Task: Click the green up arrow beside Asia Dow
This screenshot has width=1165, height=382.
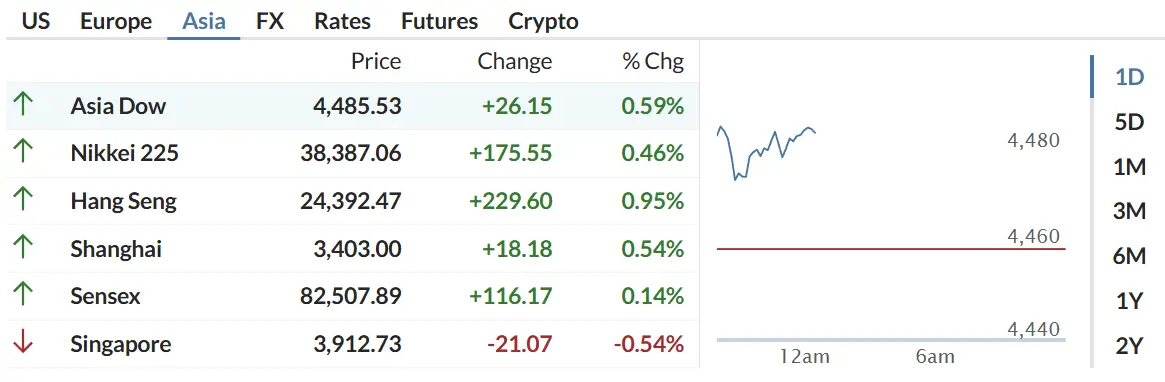Action: 23,105
